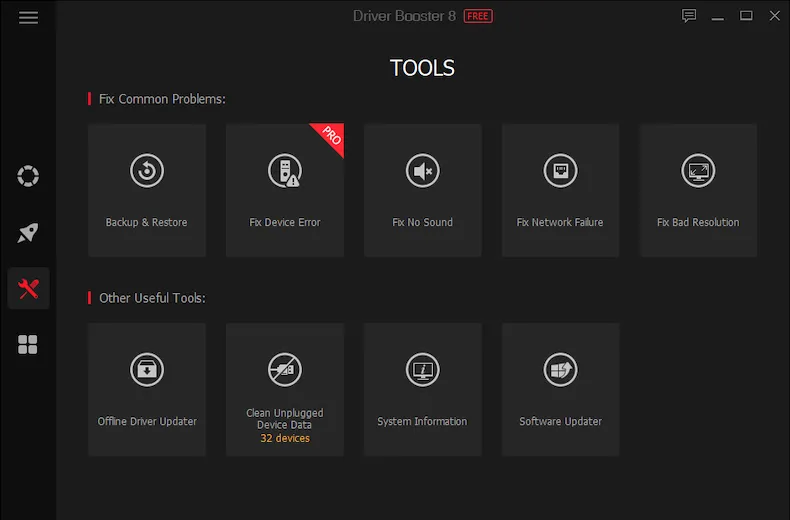Select the Tools wrench icon in sidebar

coord(28,289)
